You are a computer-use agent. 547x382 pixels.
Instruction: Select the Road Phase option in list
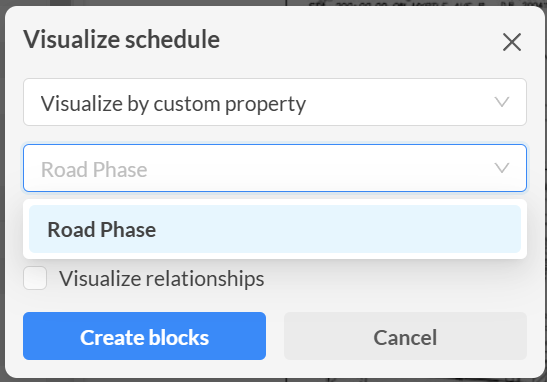coord(275,229)
